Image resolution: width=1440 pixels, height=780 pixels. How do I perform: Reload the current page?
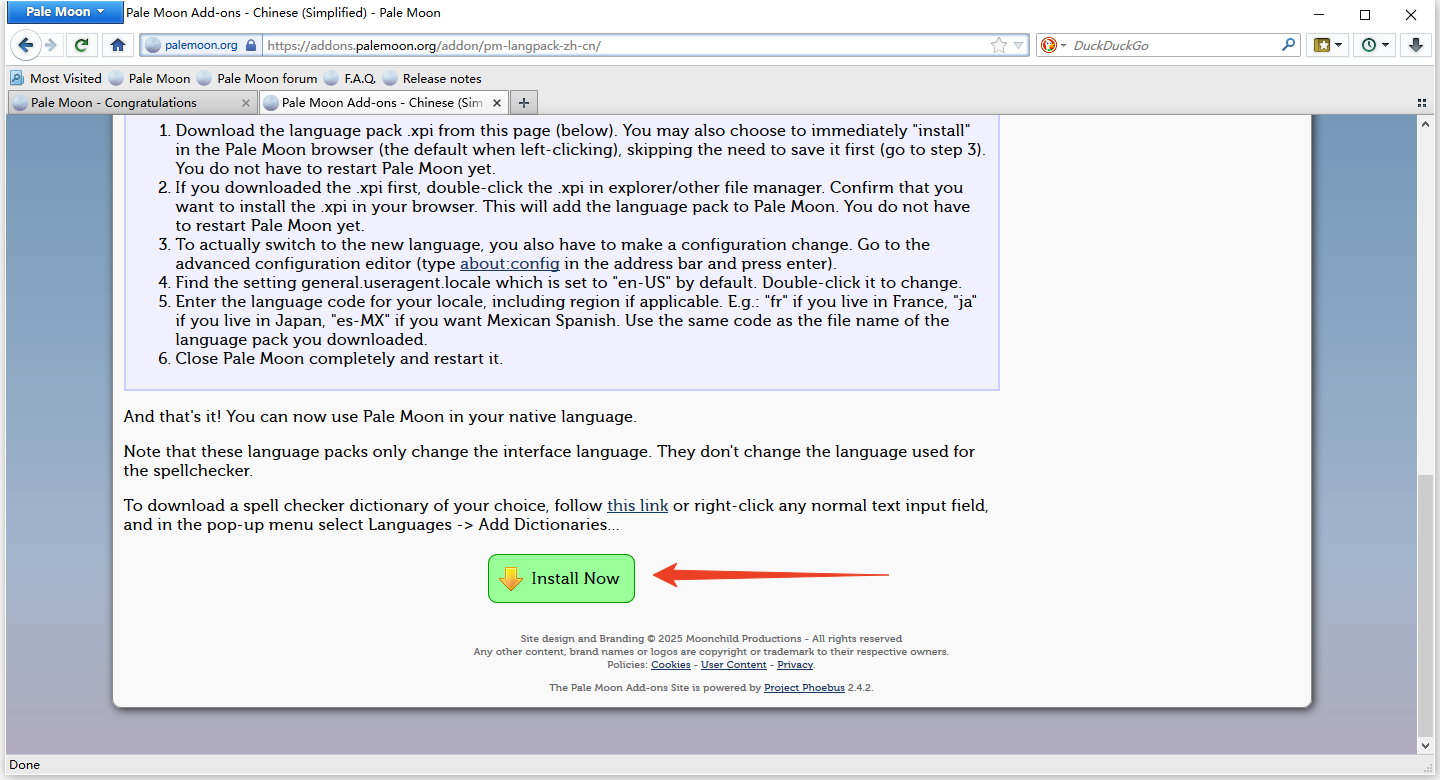82,45
